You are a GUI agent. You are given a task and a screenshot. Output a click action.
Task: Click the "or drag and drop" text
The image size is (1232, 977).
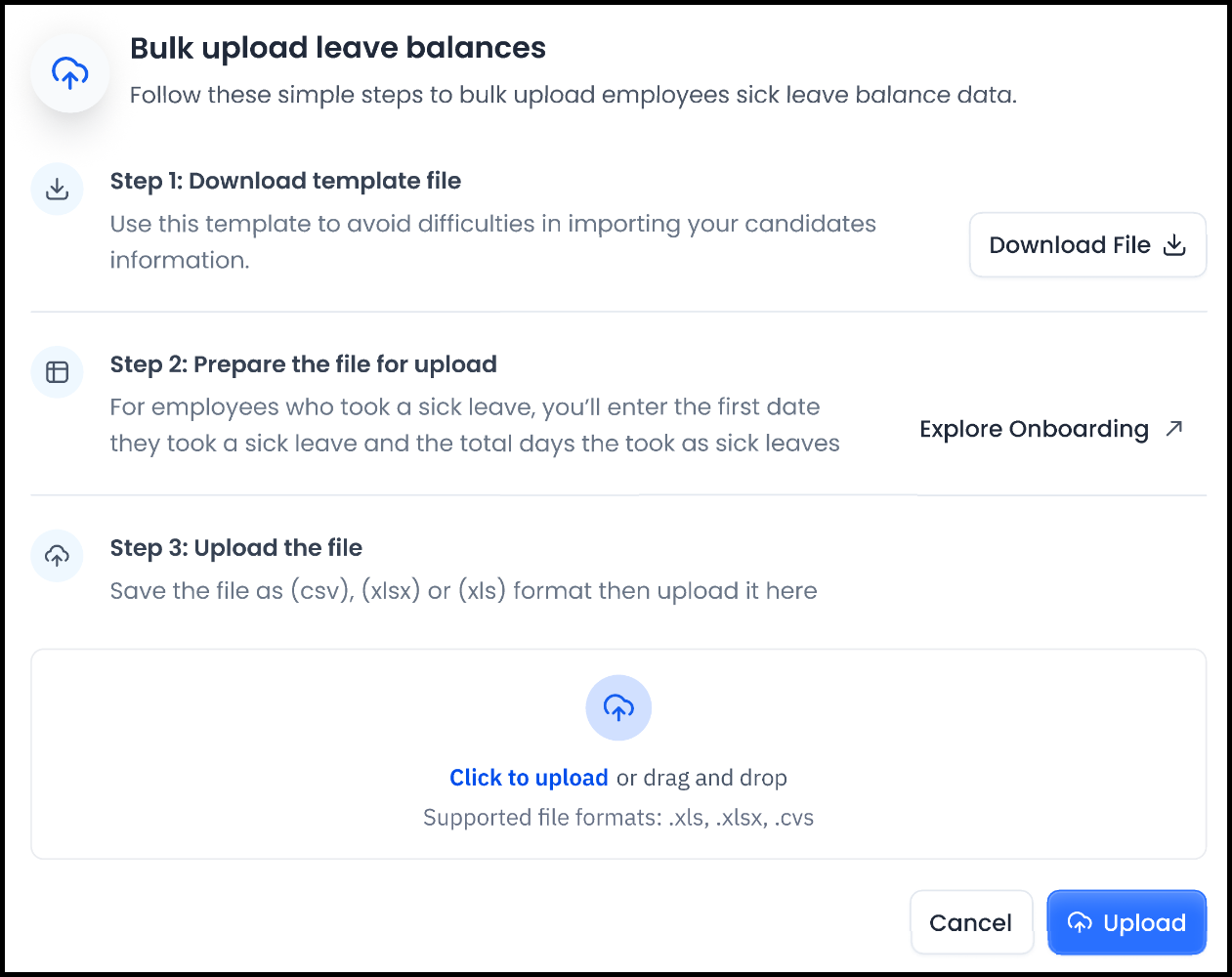701,778
